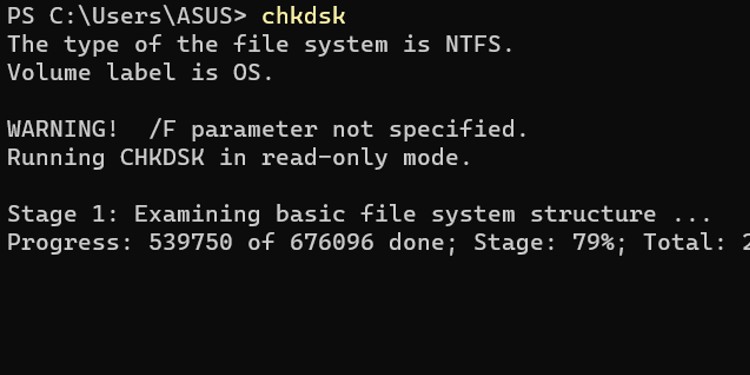Click the number 539750
Image resolution: width=750 pixels, height=375 pixels.
pos(190,242)
